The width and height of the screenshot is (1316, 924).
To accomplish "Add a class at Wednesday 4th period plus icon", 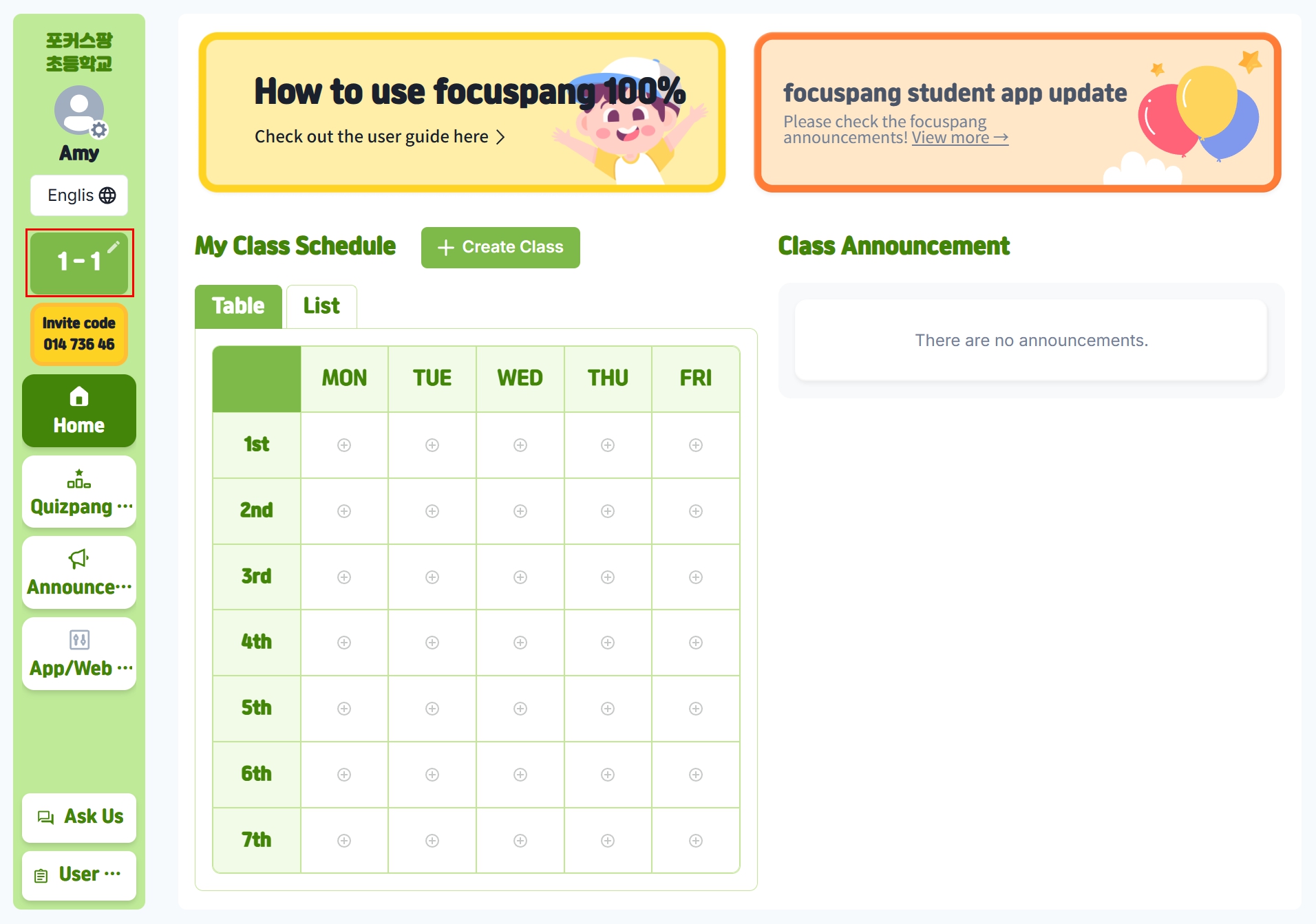I will (x=520, y=643).
